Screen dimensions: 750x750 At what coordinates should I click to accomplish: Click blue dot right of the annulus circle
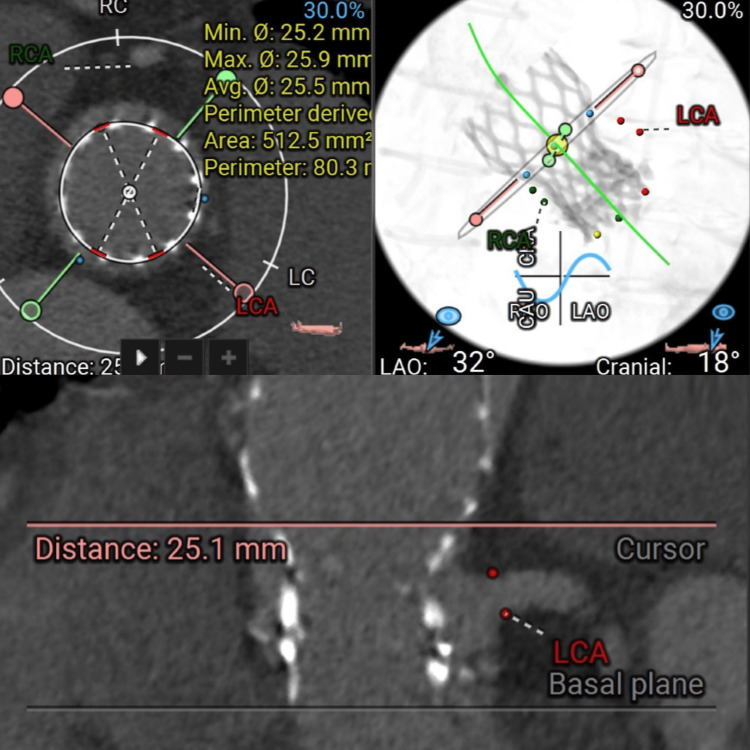(204, 198)
